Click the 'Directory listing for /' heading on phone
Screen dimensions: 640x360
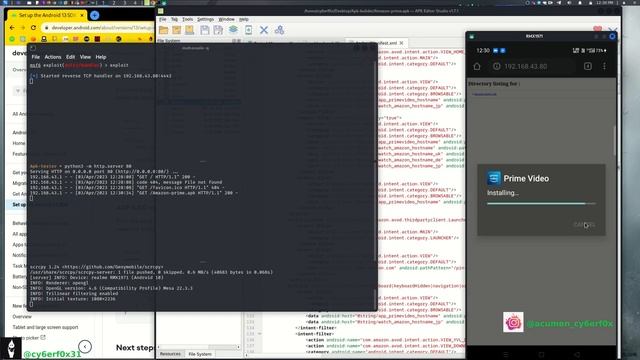coord(494,84)
